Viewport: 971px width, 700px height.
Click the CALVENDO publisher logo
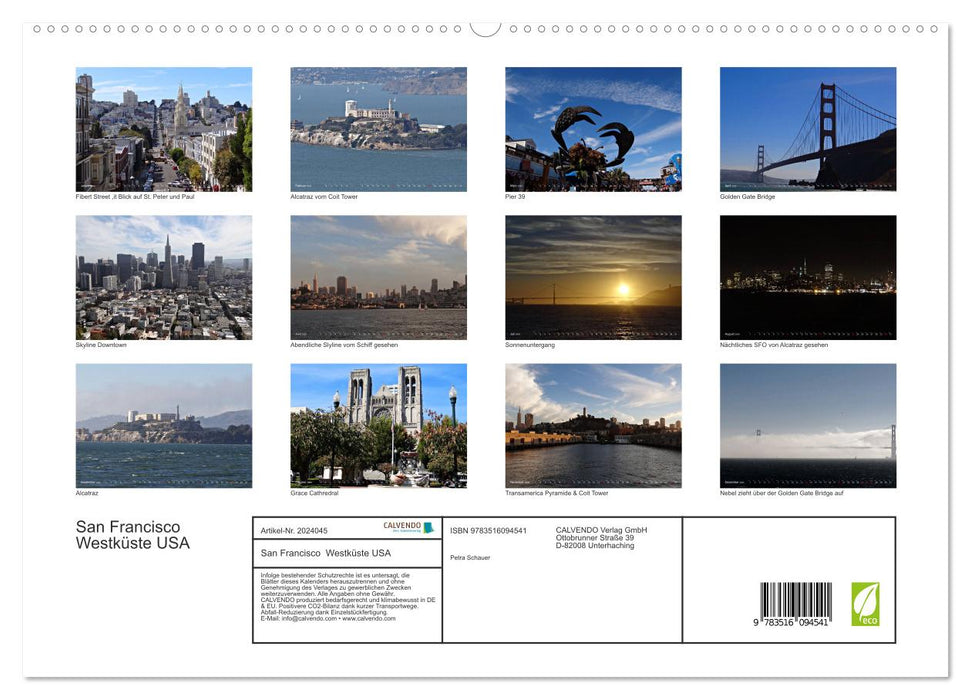pos(403,526)
